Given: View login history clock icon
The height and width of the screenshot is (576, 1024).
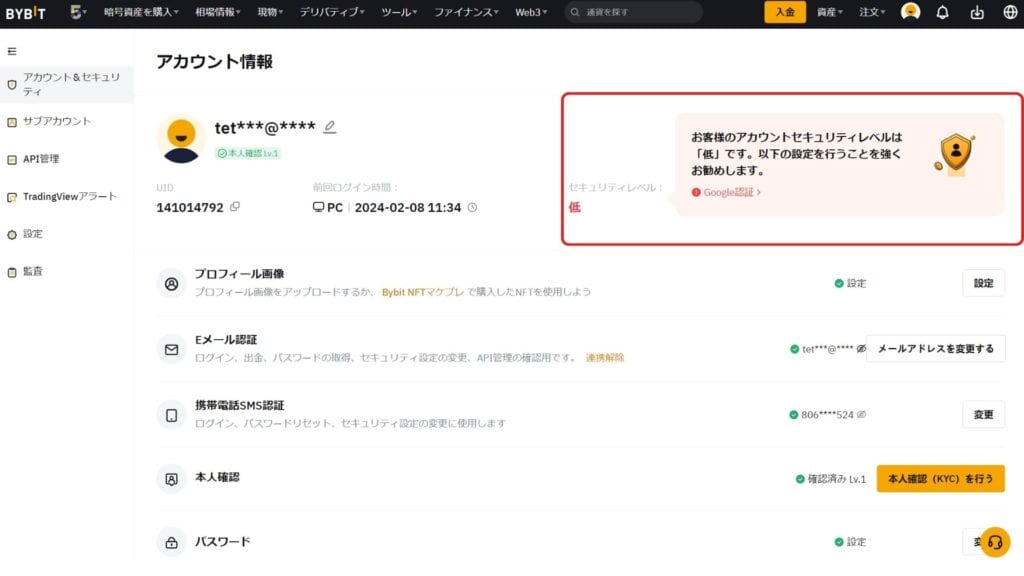Looking at the screenshot, I should [472, 208].
